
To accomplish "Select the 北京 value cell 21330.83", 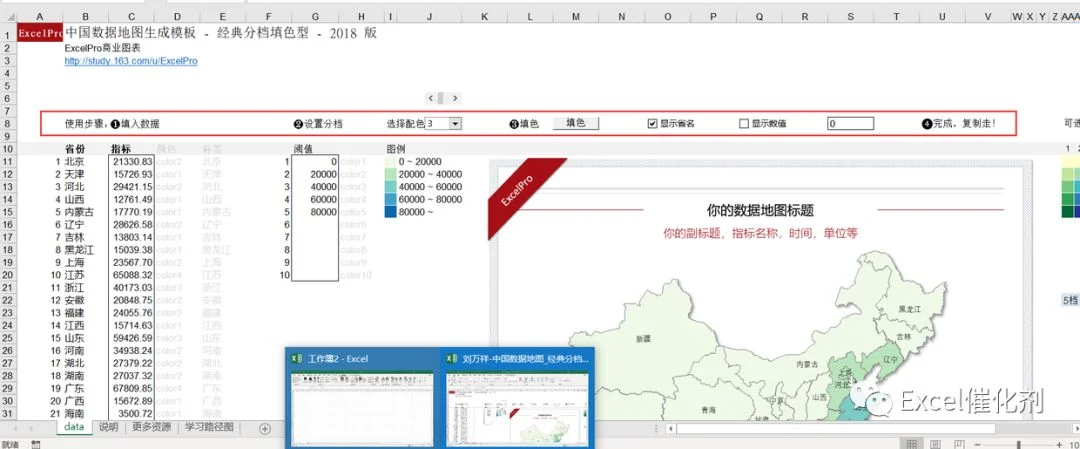I will point(132,162).
